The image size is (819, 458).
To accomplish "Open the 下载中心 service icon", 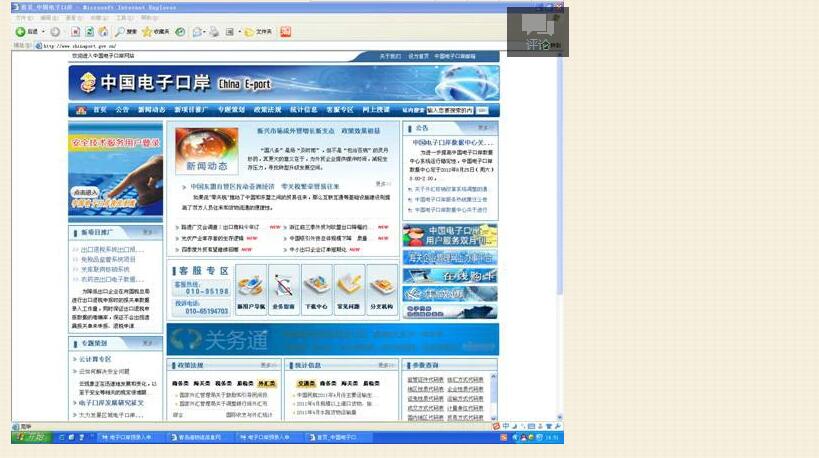I will coord(317,289).
